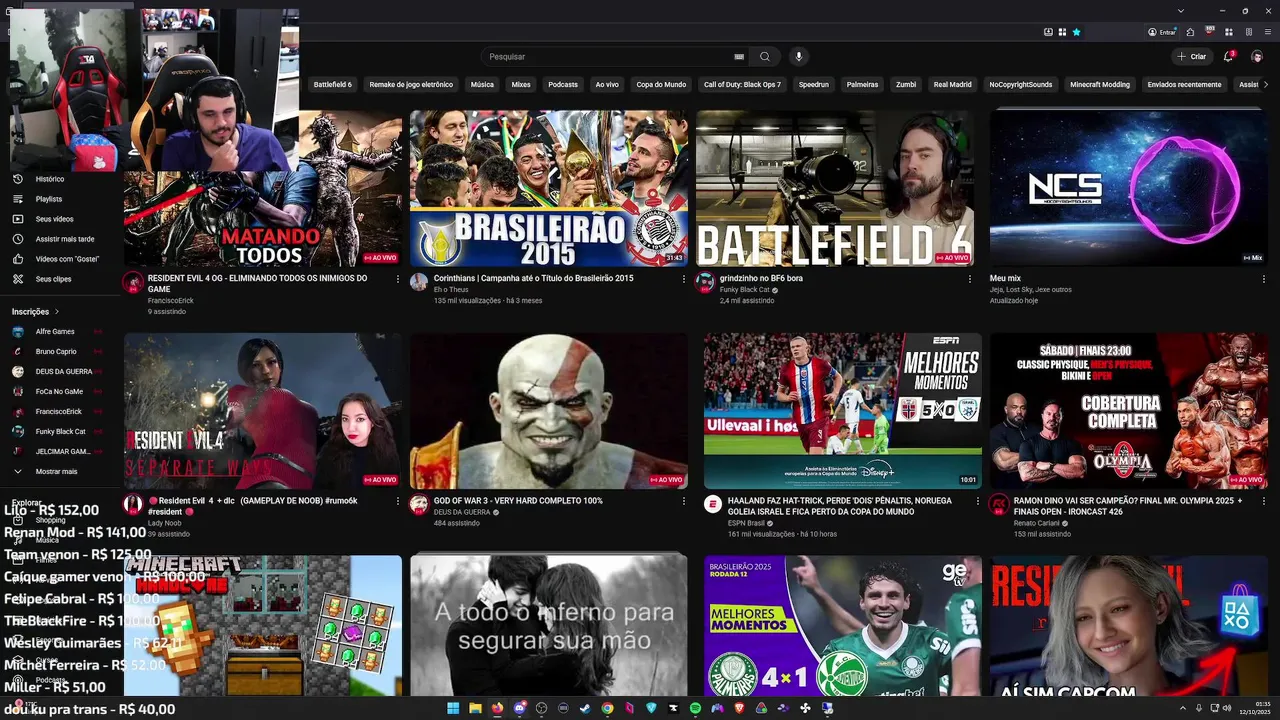
Task: Select the Battlefield 6 filter chip
Action: (x=333, y=85)
